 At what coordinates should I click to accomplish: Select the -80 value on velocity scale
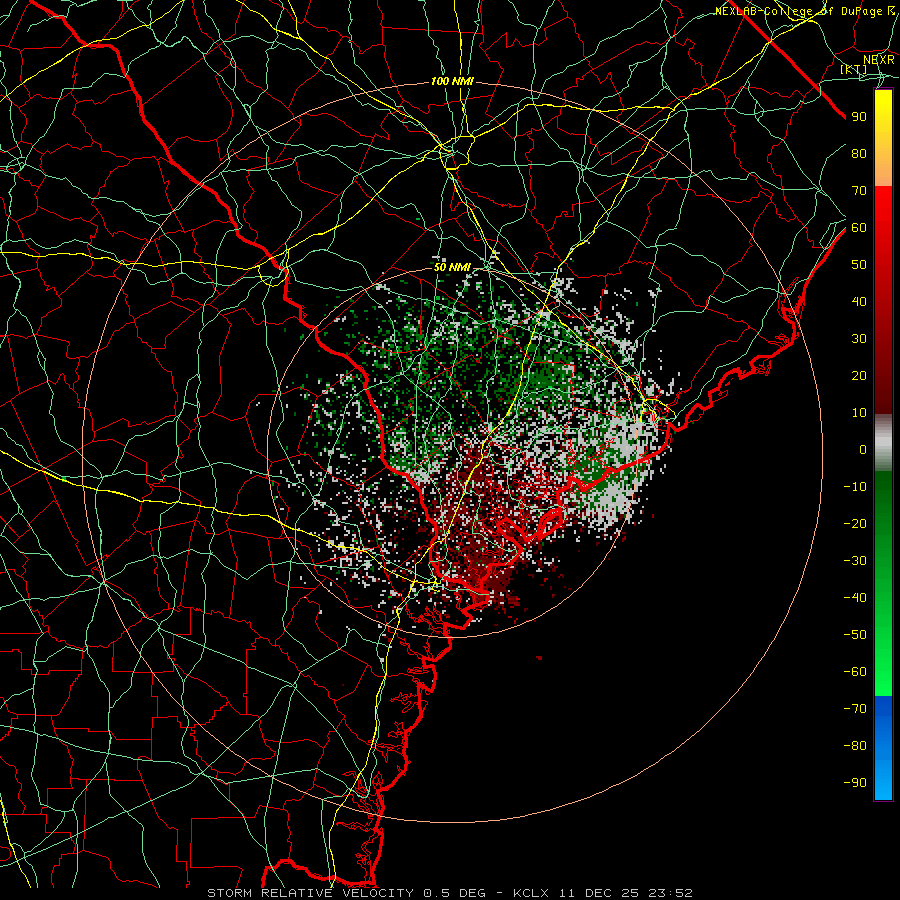pyautogui.click(x=855, y=746)
